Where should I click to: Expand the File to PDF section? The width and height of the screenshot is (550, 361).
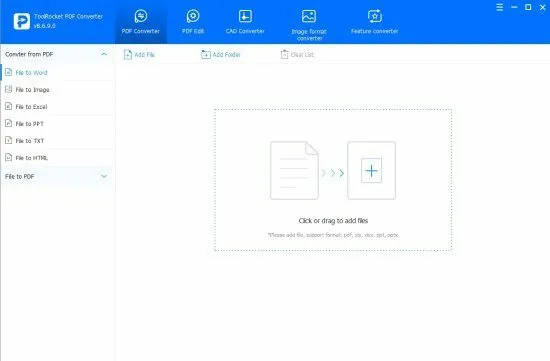point(104,176)
